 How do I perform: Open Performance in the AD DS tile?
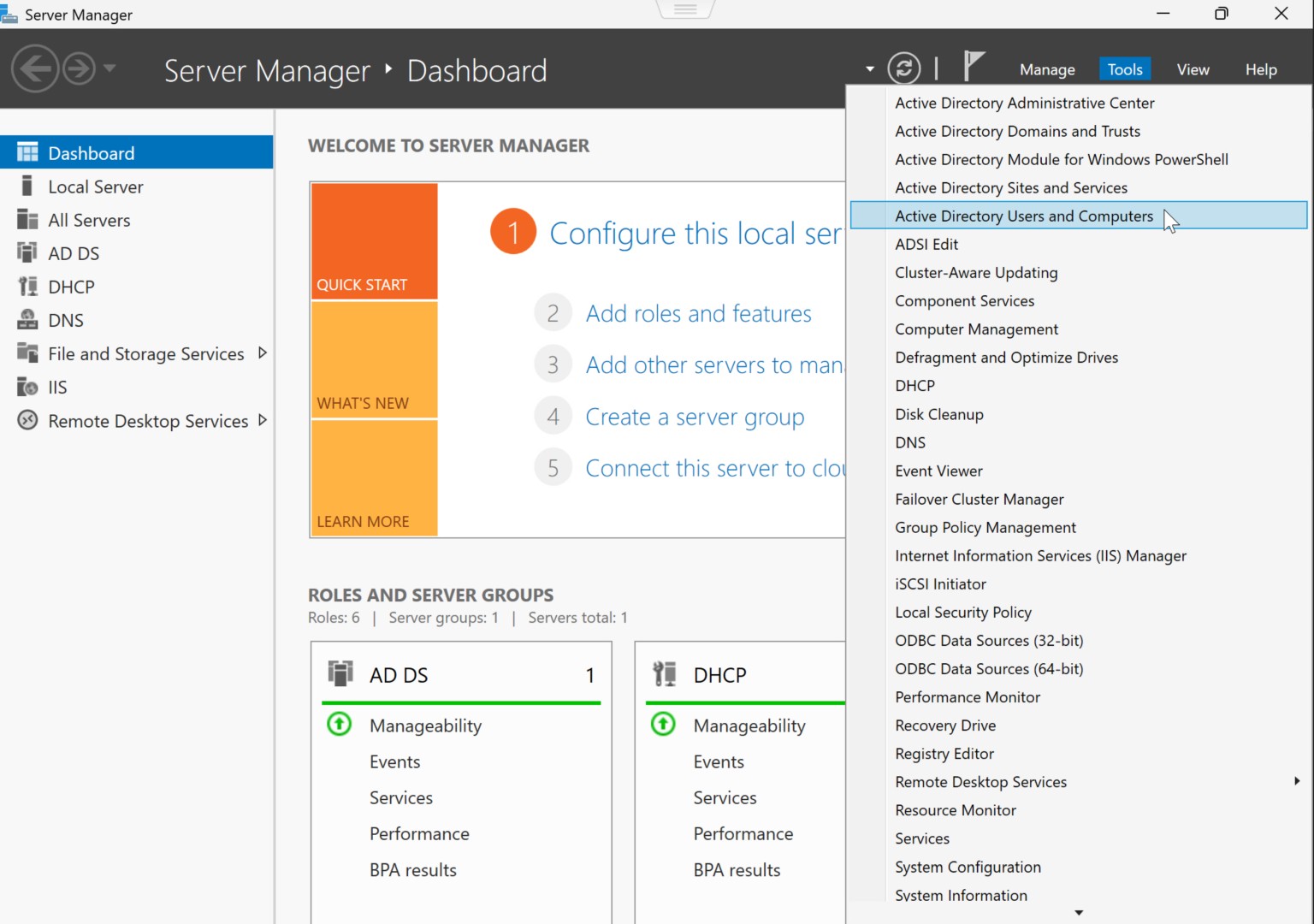pyautogui.click(x=419, y=833)
